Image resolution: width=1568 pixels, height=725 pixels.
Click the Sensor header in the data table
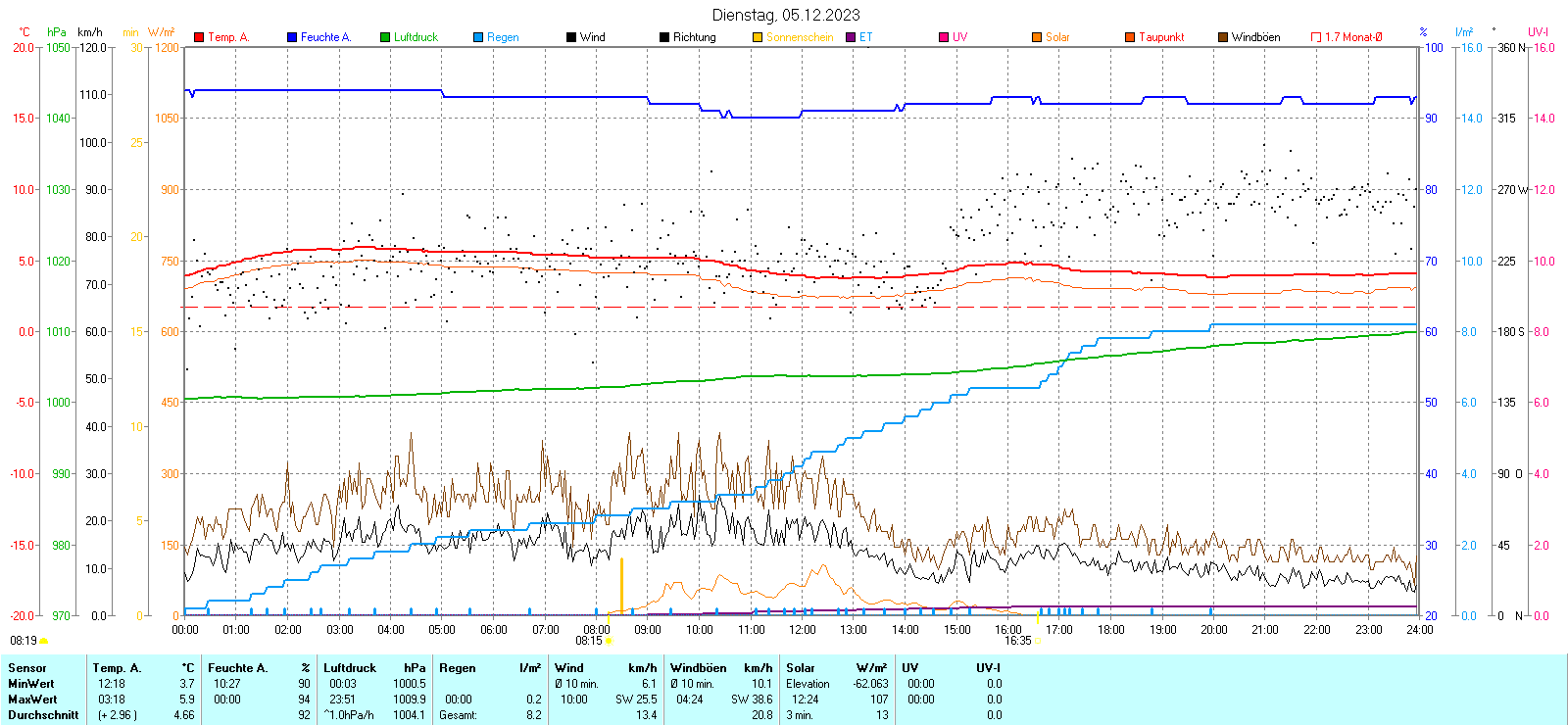pos(27,668)
